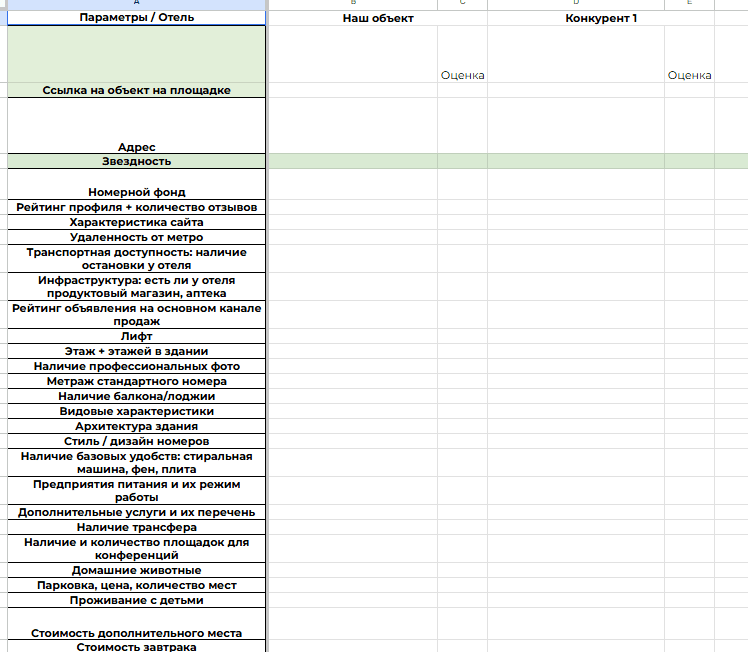Select the 'Ссылка на объект на площадке' cell
748x652 pixels.
(x=136, y=90)
